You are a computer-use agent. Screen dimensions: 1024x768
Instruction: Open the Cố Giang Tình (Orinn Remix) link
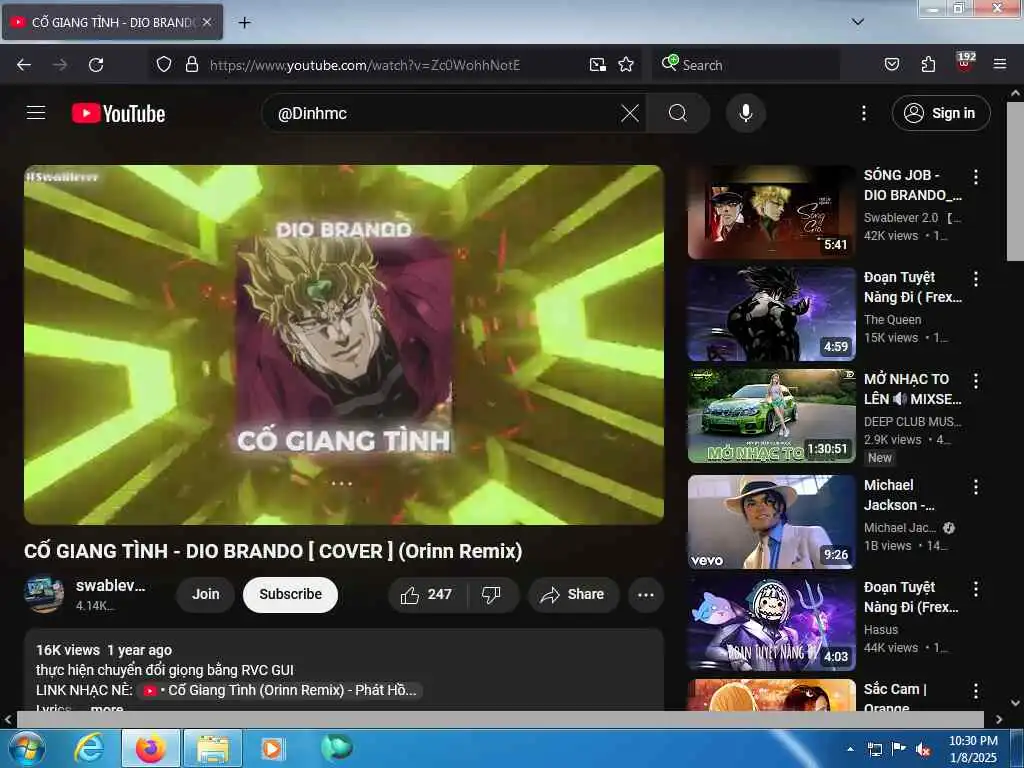point(280,690)
